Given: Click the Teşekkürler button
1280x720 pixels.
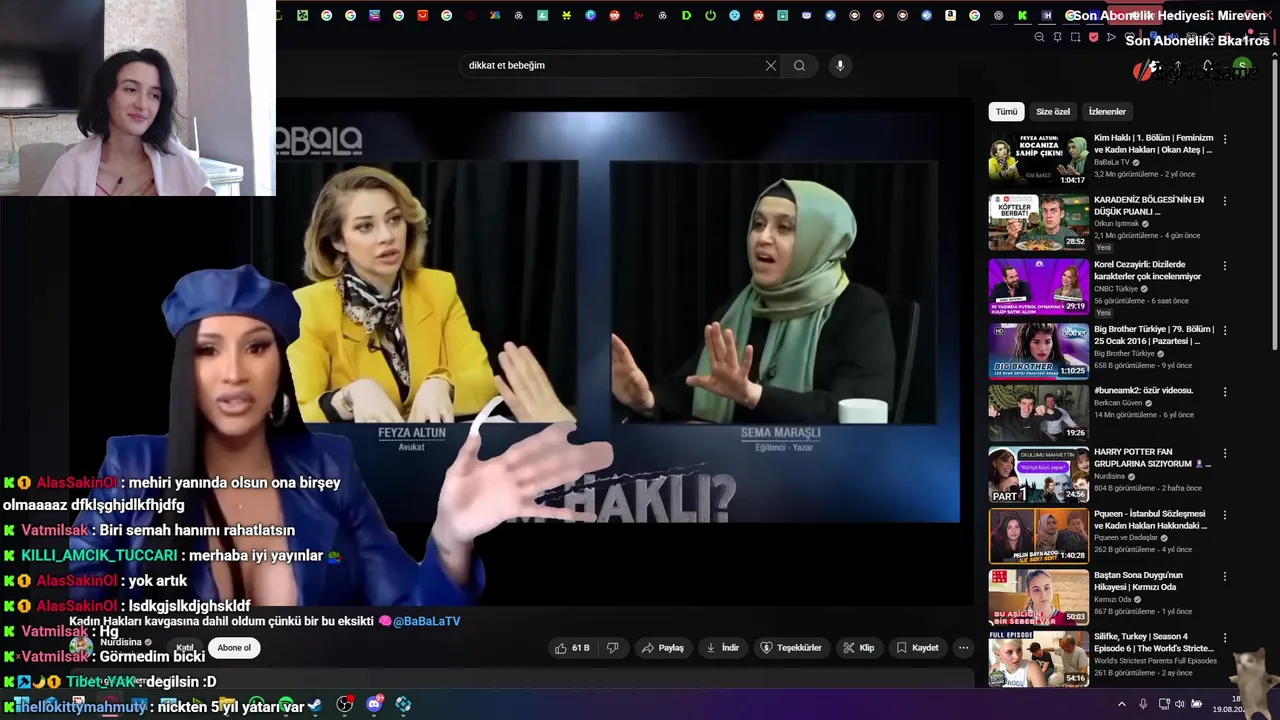Looking at the screenshot, I should pyautogui.click(x=791, y=648).
